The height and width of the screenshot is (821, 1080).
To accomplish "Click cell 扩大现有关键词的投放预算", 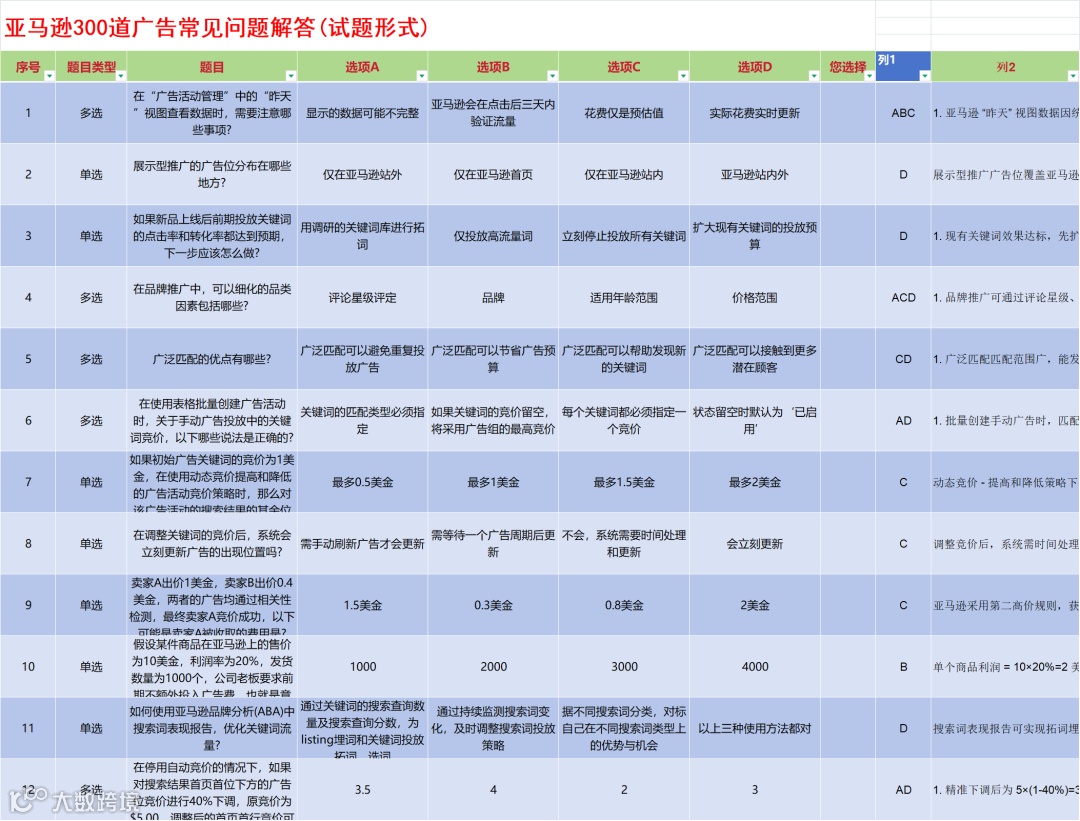I will pyautogui.click(x=754, y=236).
